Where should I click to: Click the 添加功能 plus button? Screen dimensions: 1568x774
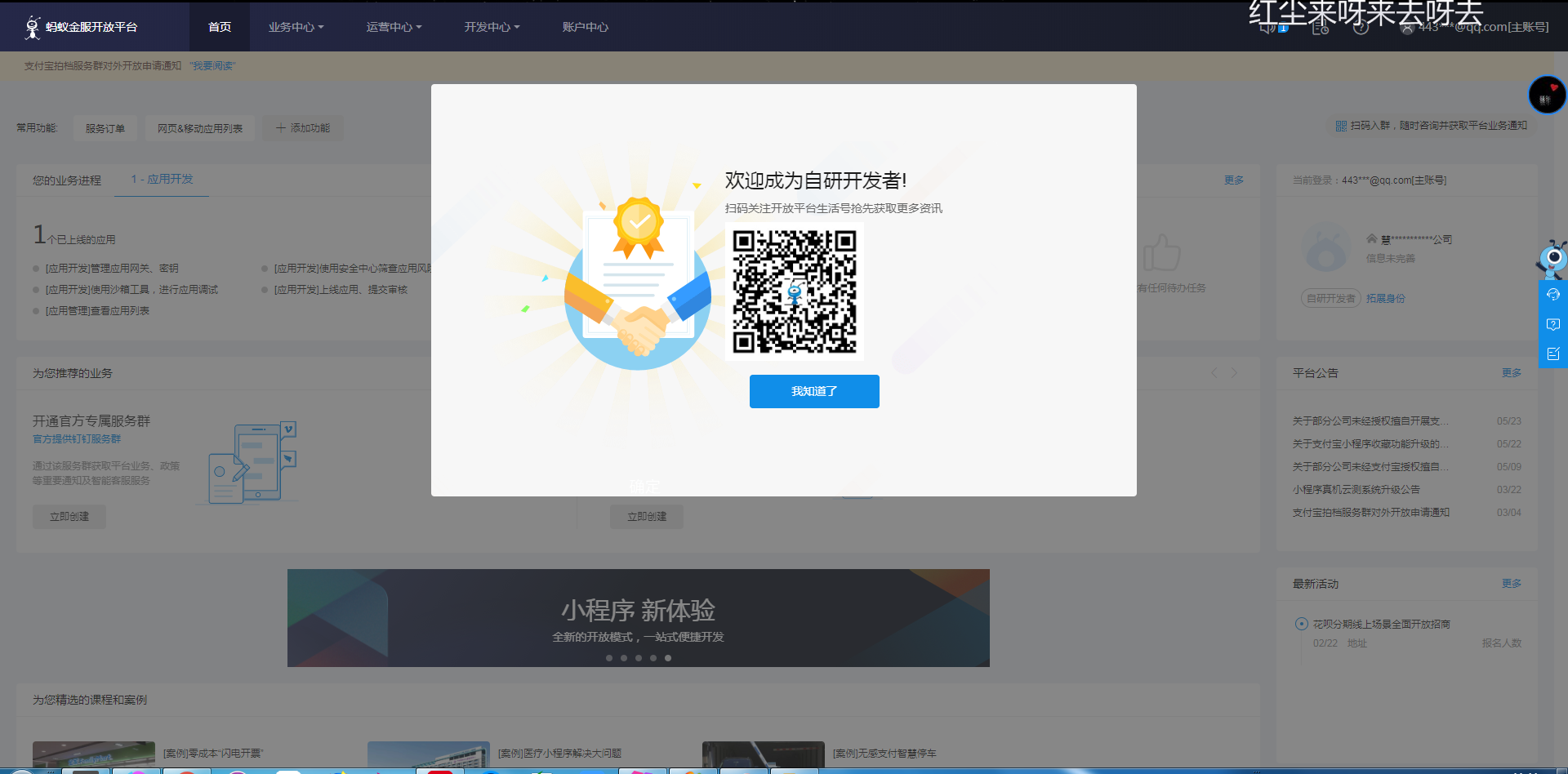click(303, 128)
